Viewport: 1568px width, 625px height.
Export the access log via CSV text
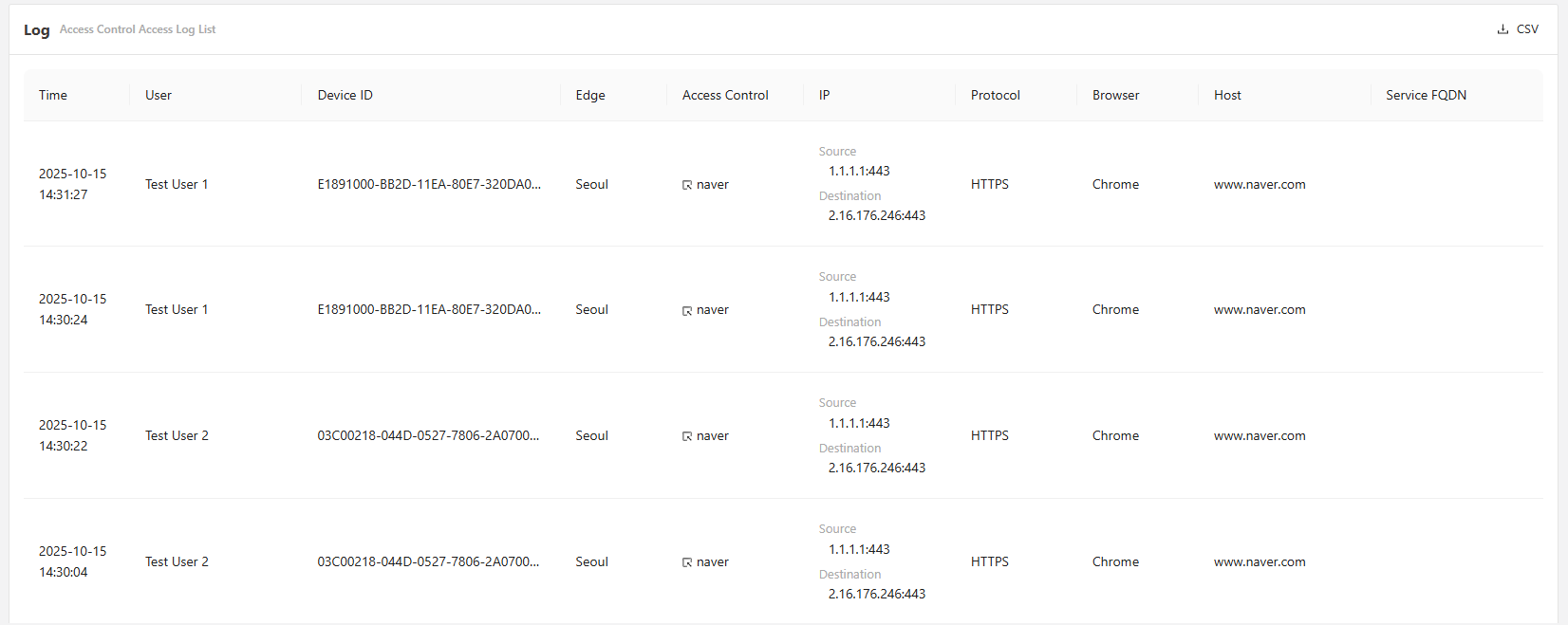tap(1527, 29)
